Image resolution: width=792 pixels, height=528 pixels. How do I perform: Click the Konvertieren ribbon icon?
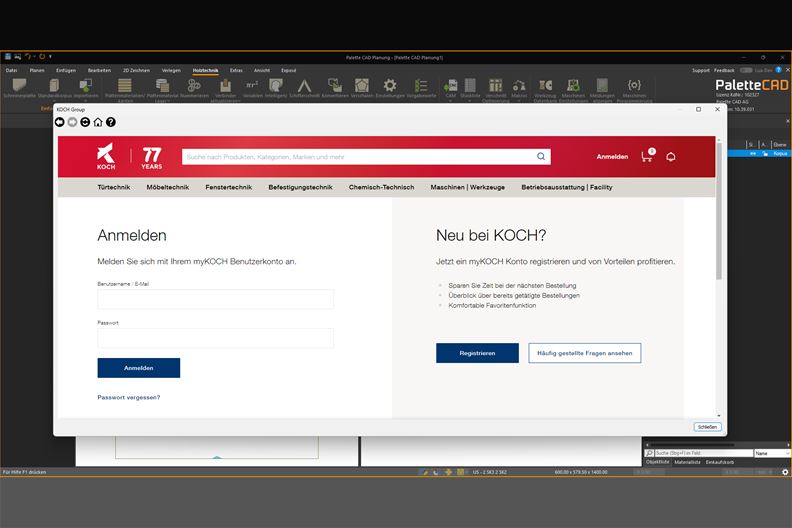335,85
